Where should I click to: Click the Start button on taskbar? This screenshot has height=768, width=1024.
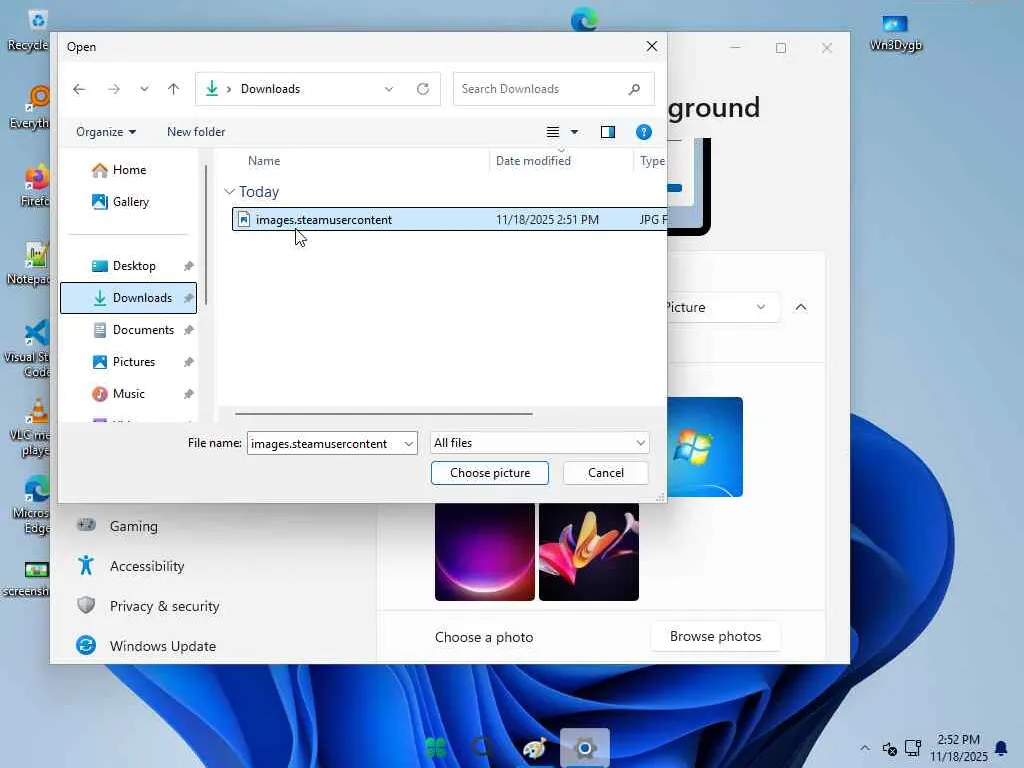tap(435, 747)
